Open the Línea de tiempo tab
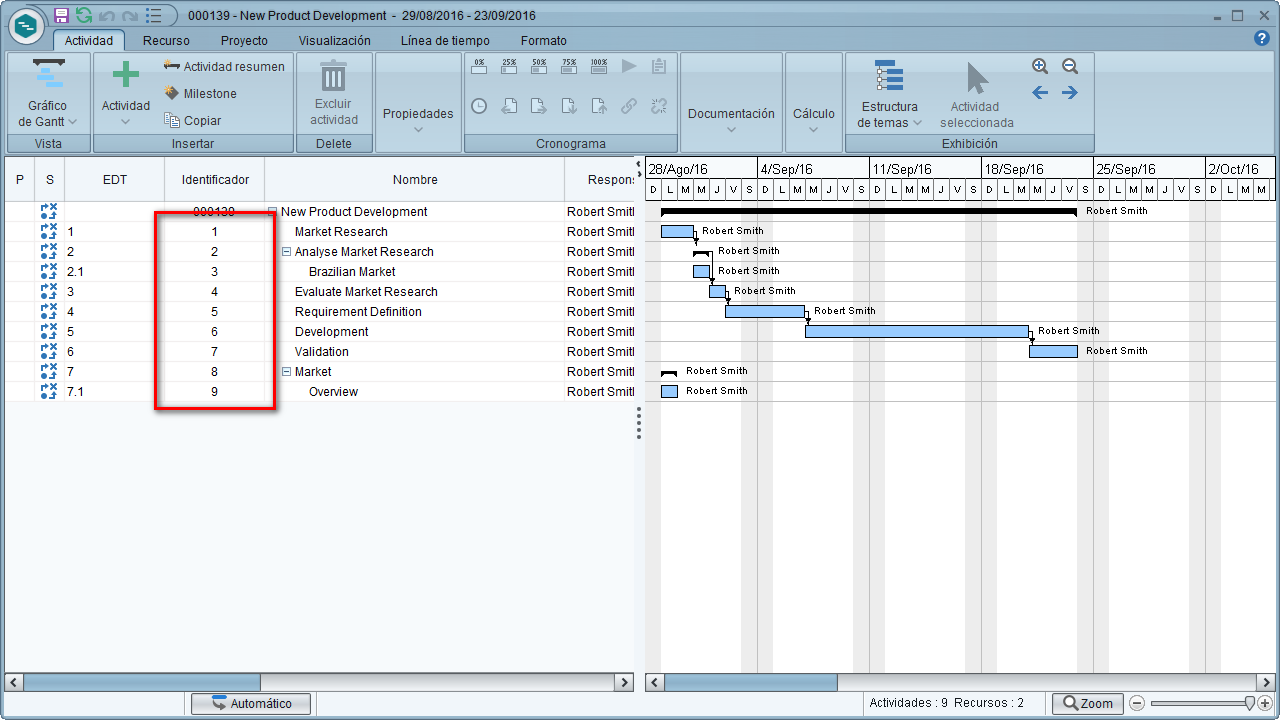 [445, 41]
